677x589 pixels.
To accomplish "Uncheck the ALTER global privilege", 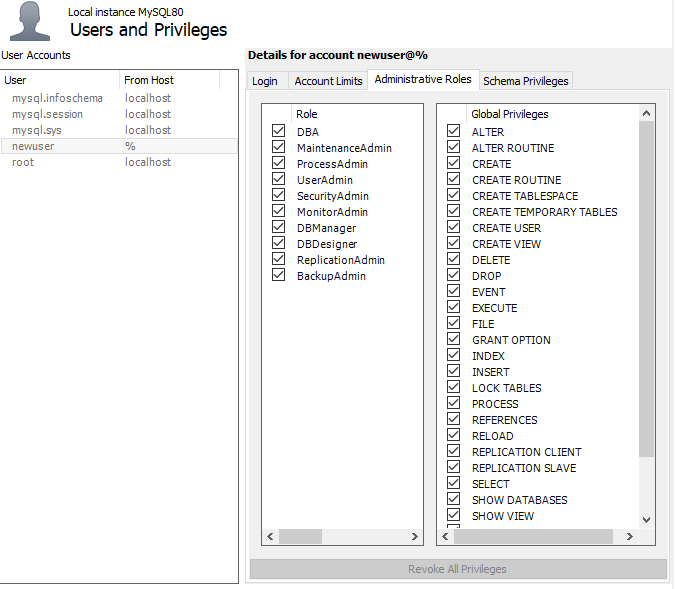I will (x=453, y=131).
